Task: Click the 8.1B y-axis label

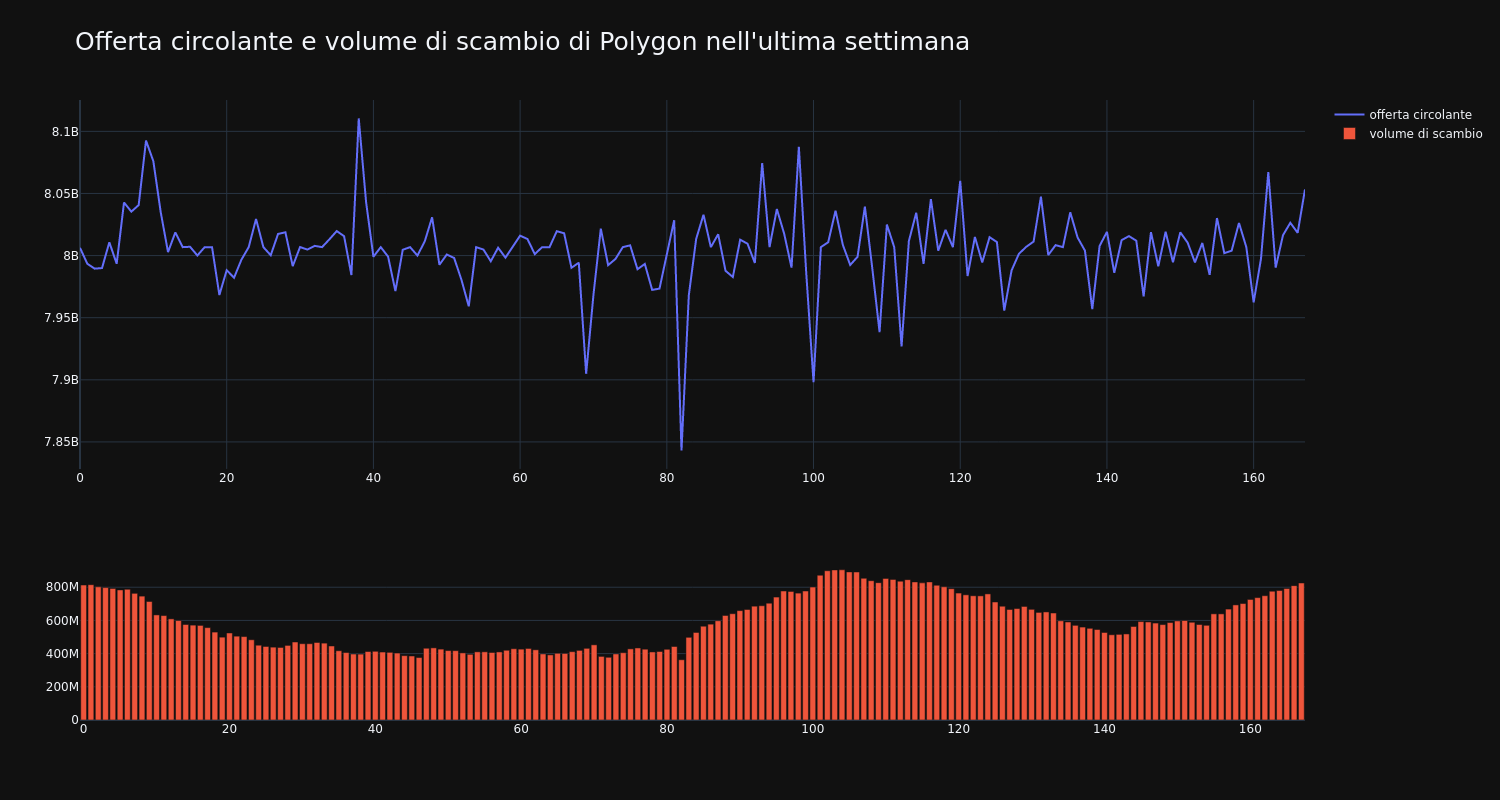Action: (x=65, y=132)
